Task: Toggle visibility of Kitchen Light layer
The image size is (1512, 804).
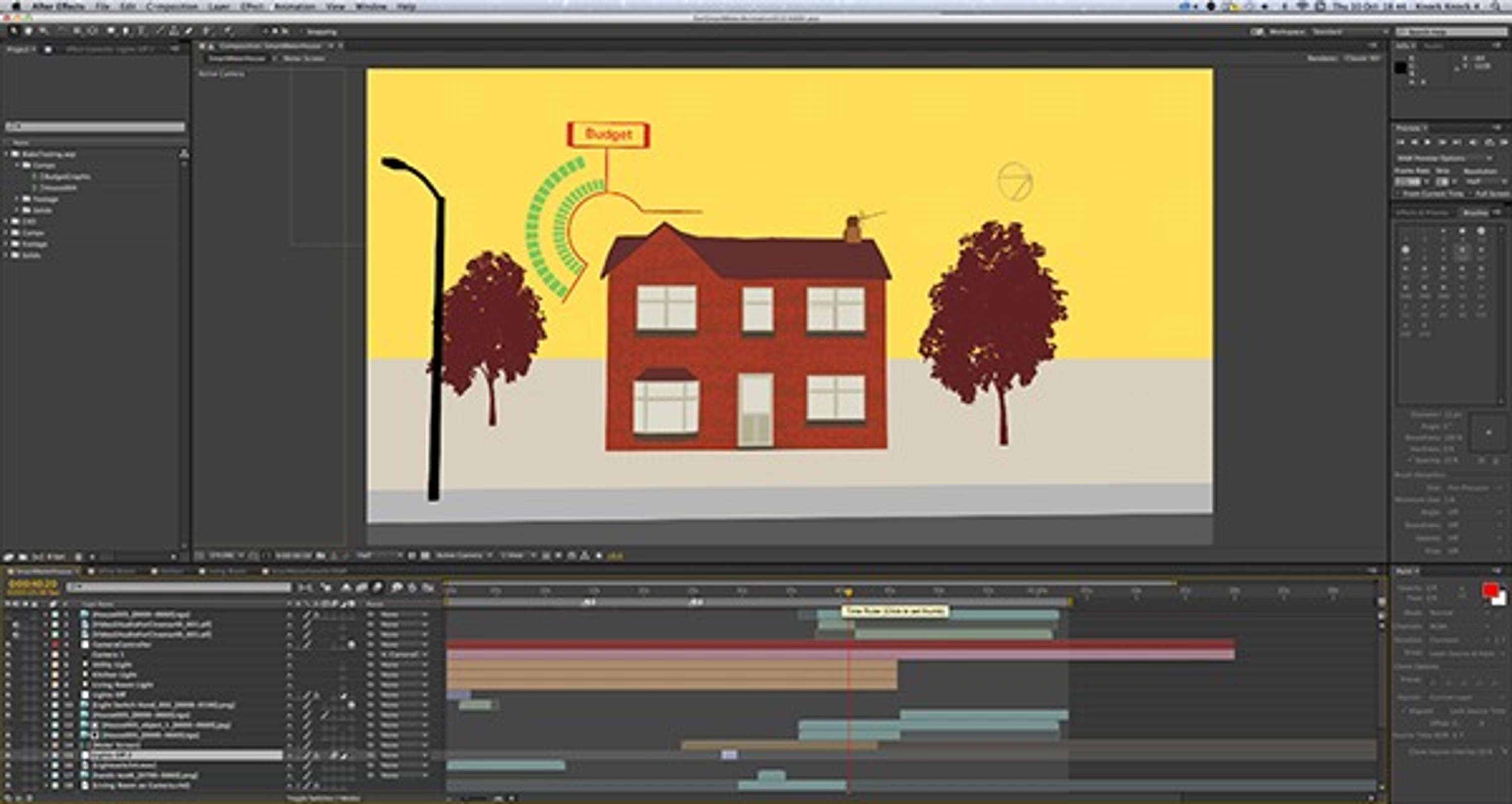Action: 8,674
